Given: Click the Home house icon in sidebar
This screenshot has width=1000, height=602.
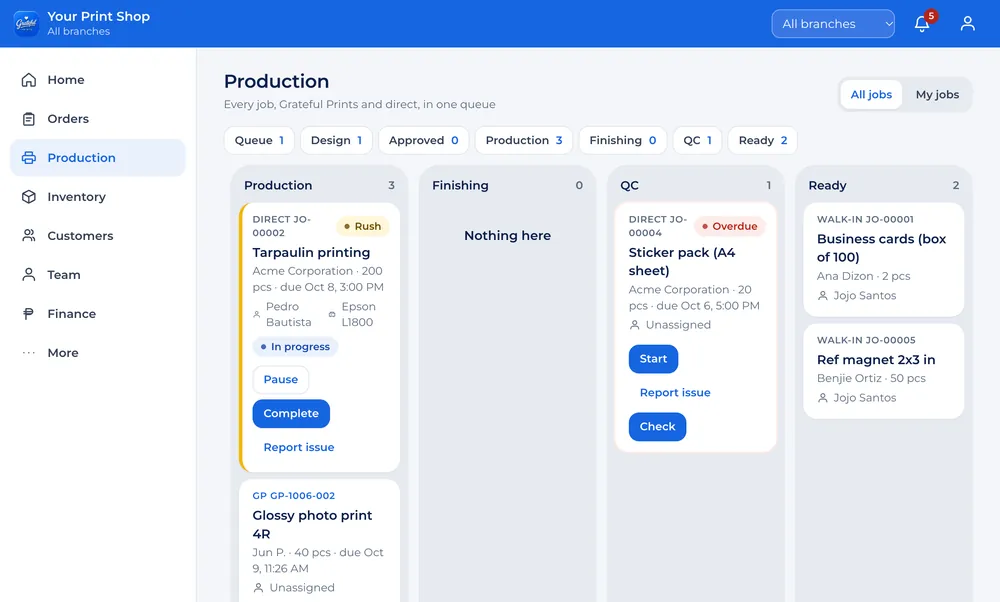Looking at the screenshot, I should pos(29,80).
